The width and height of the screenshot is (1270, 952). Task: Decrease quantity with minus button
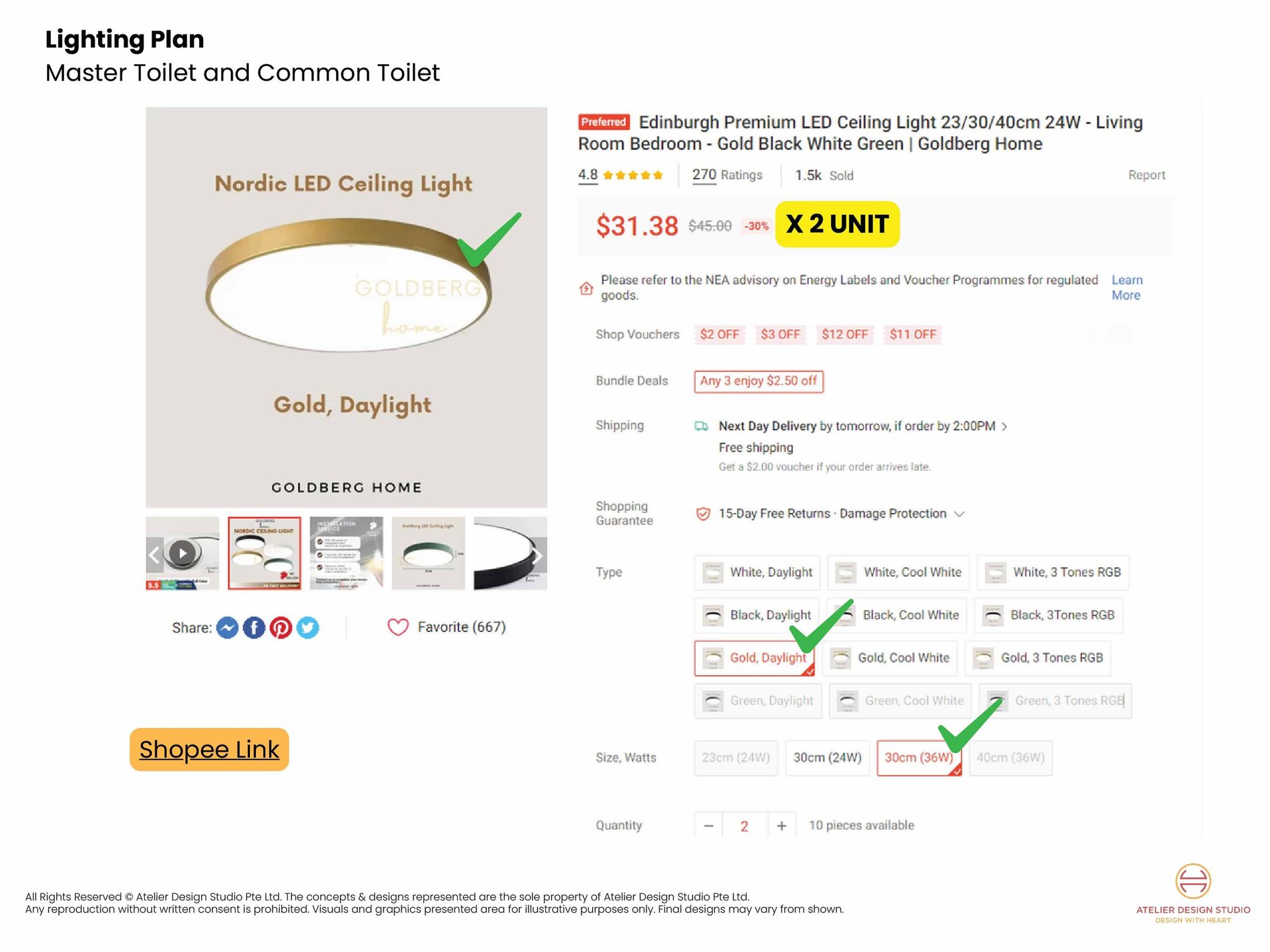[708, 826]
